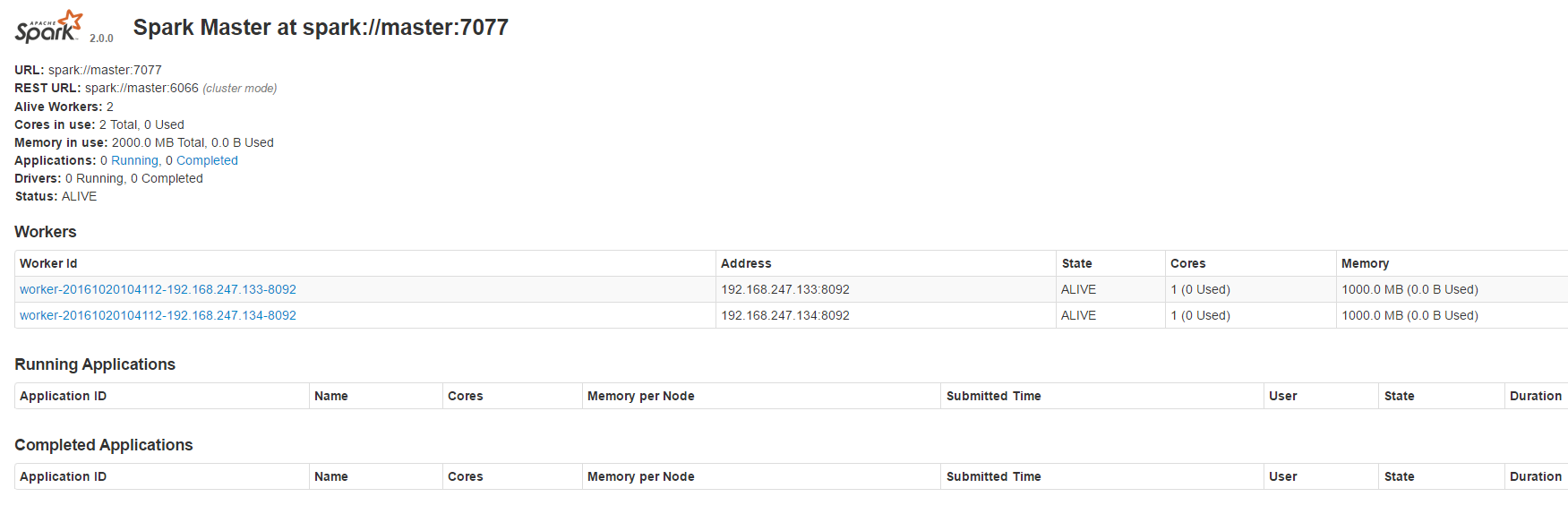
Task: Sort Workers table by Address column
Action: [746, 263]
